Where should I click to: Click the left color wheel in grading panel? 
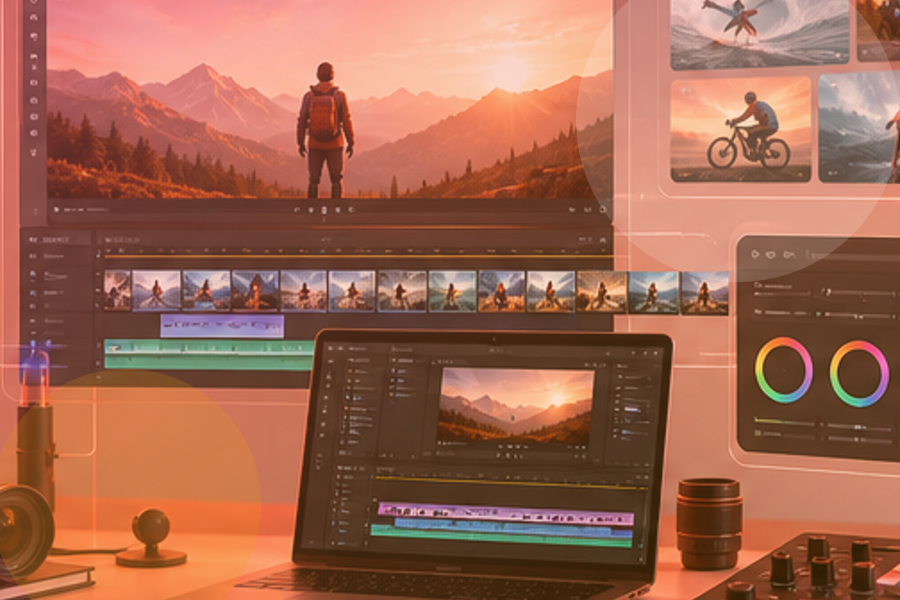(783, 370)
